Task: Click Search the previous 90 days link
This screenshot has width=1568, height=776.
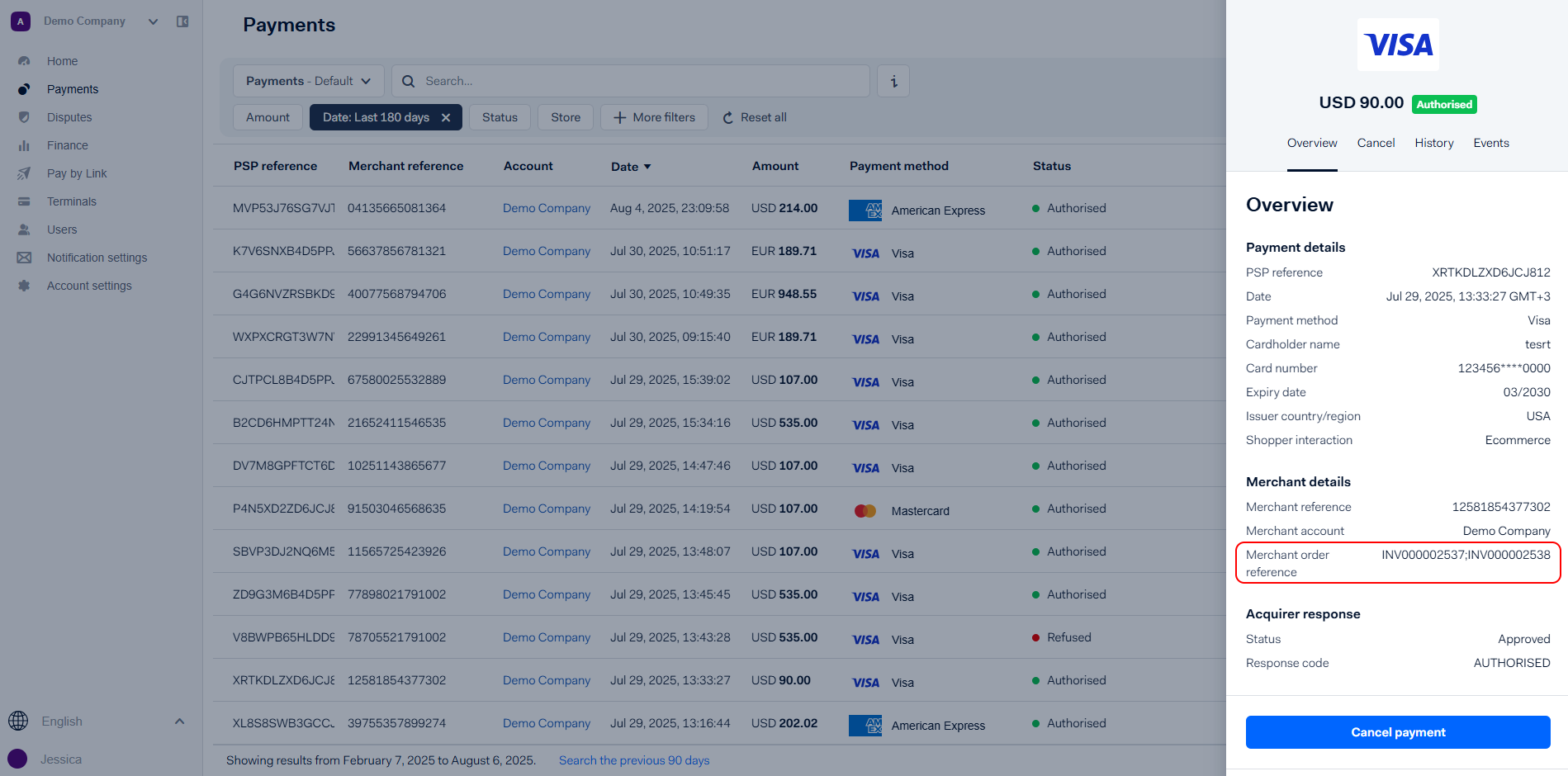Action: pos(634,760)
